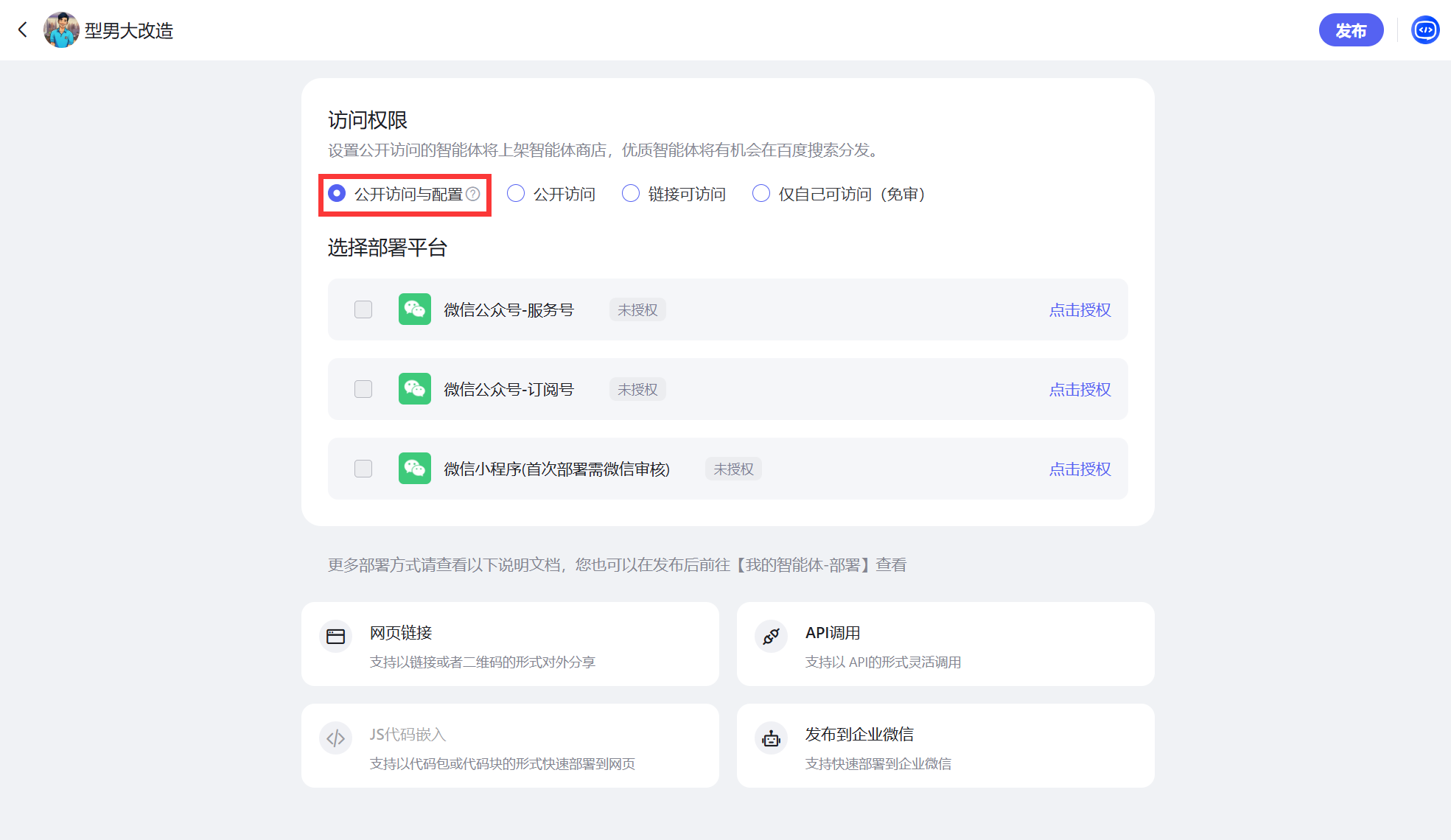Click WeChat icon for 微信小程序

coord(414,469)
